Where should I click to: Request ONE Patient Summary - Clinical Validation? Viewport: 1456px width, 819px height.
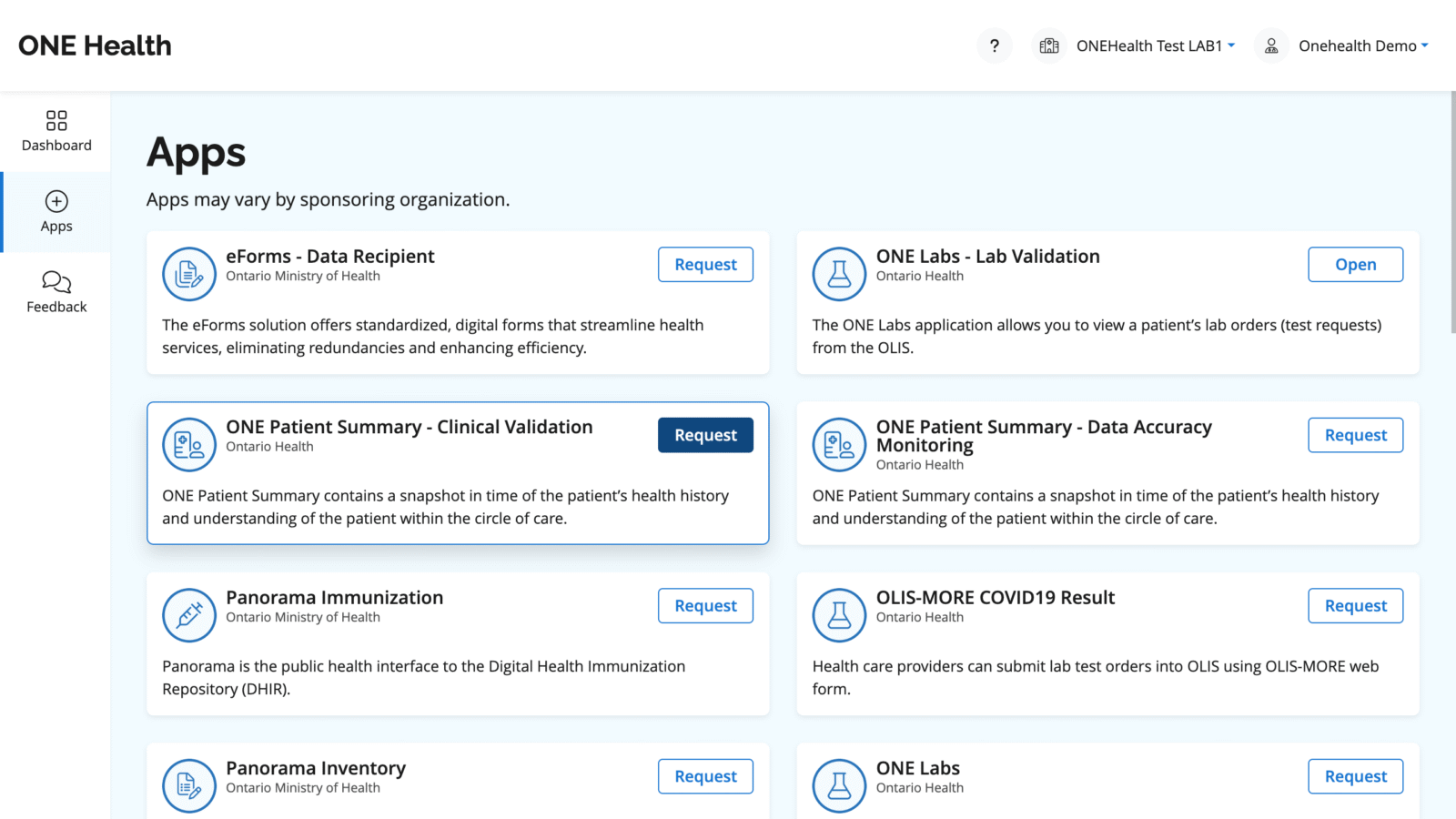pyautogui.click(x=705, y=435)
